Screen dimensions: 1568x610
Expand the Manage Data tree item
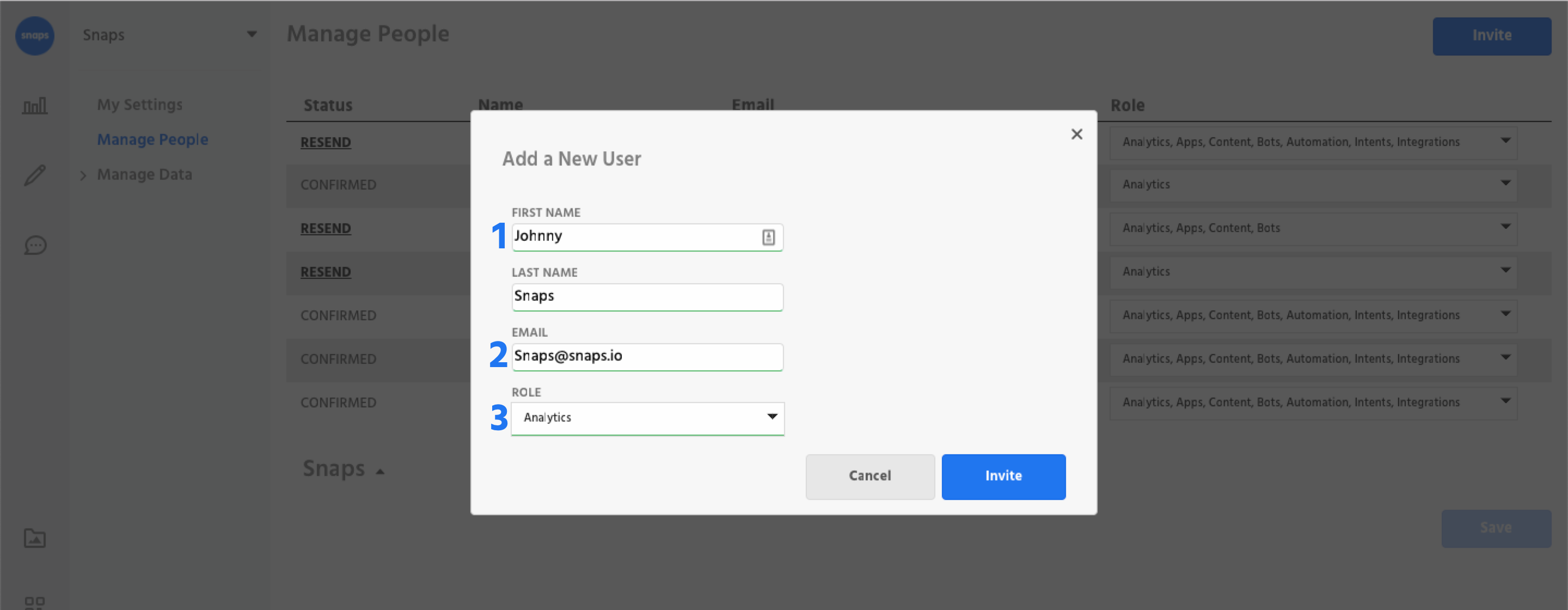[83, 175]
